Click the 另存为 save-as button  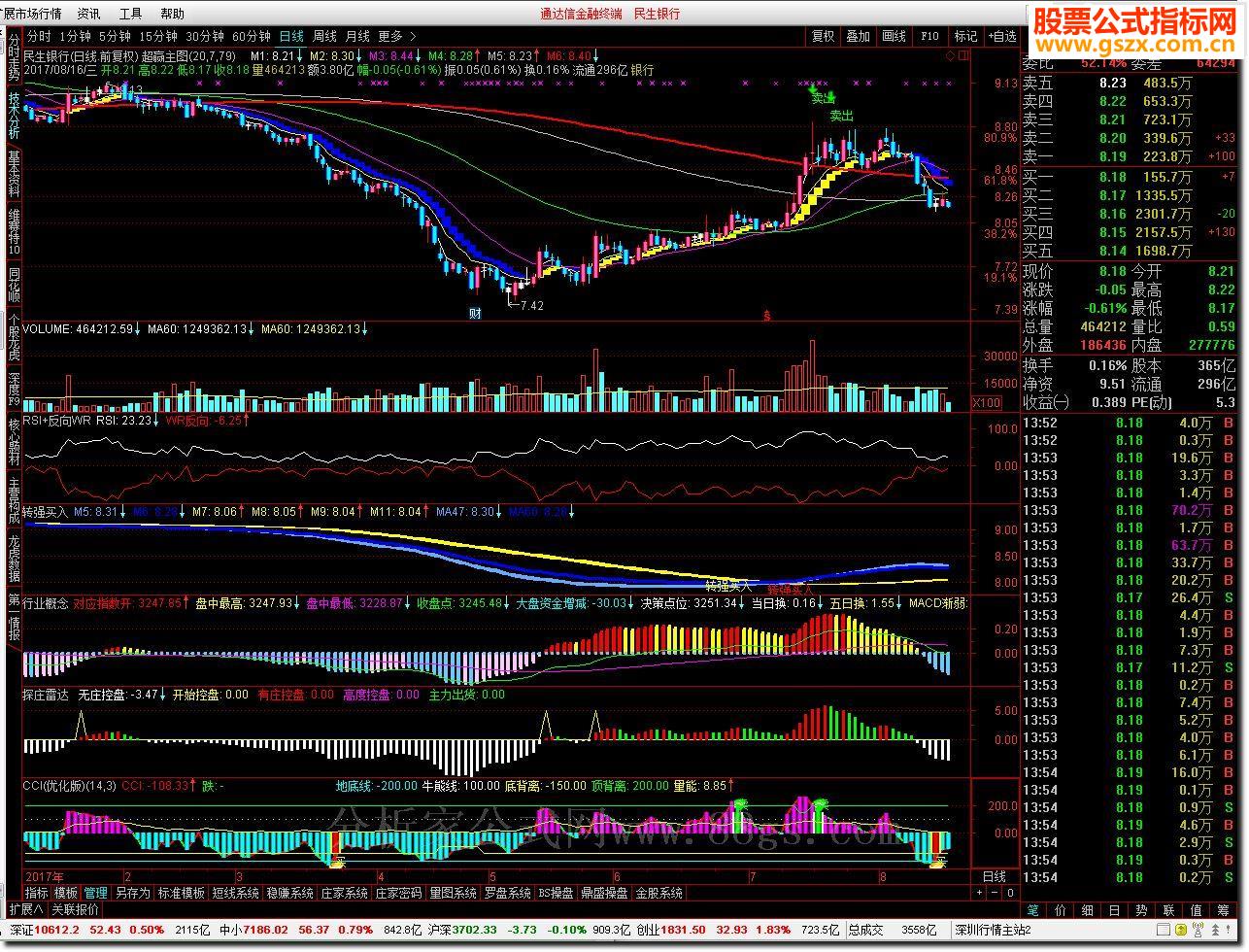coord(133,893)
